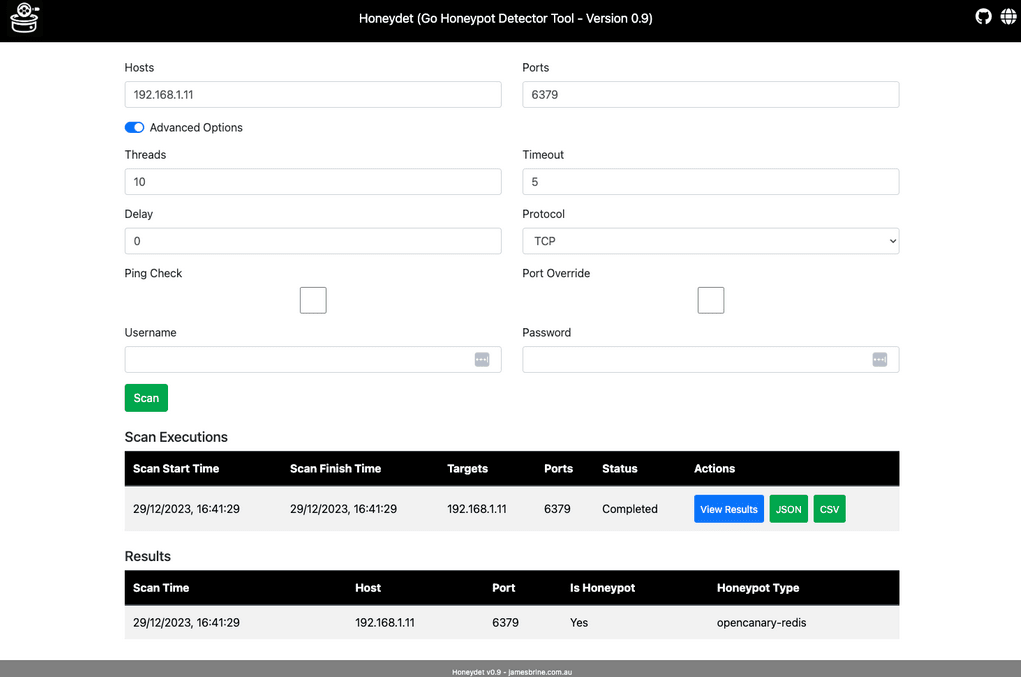Click the Scan Finish Time column header
Screen dimensions: 1021x677
tap(335, 469)
